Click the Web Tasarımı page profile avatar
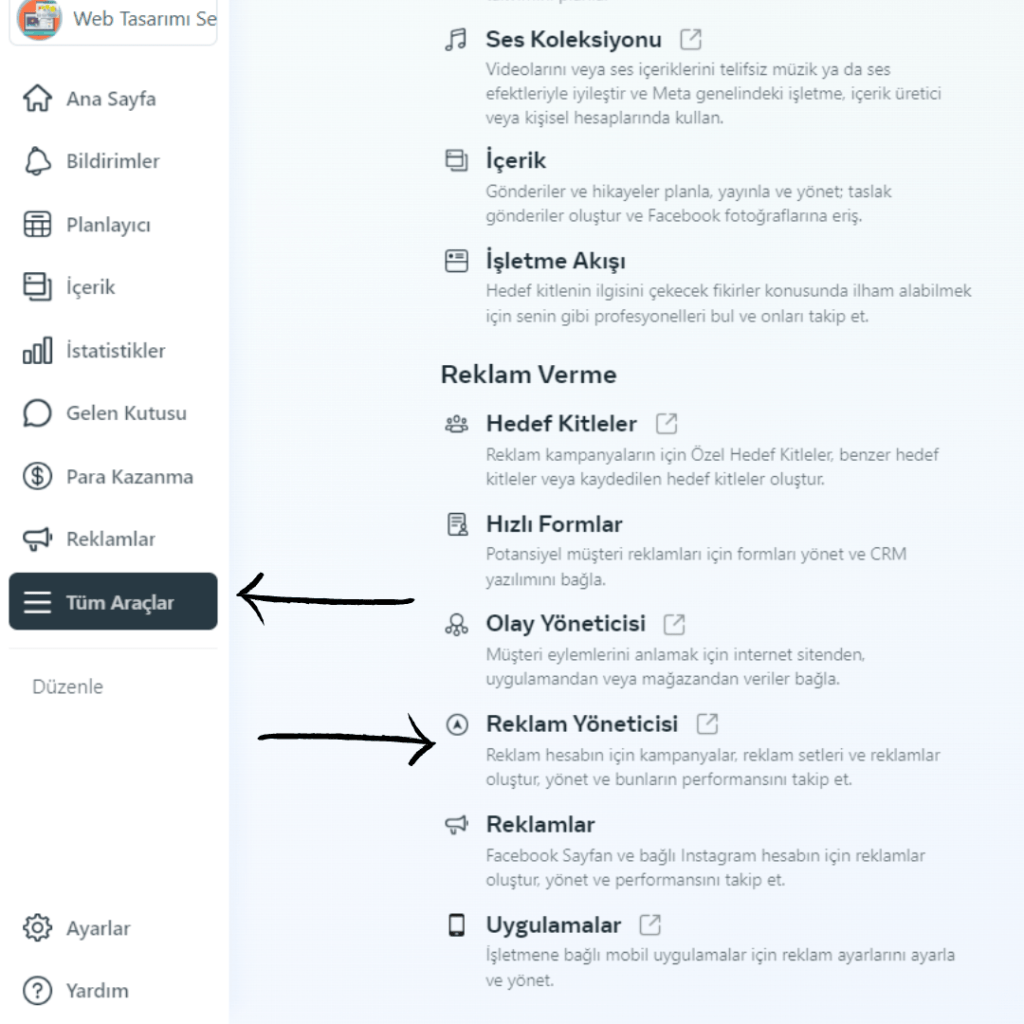 (x=39, y=19)
